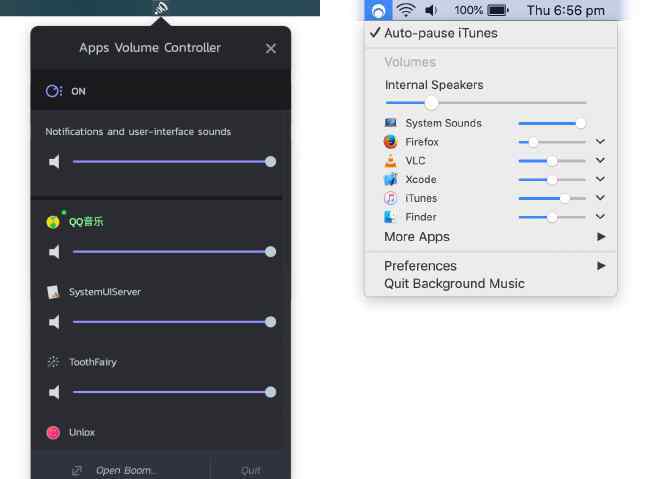Mute notifications and user-interface sounds speaker icon
This screenshot has width=650, height=479.
click(54, 162)
